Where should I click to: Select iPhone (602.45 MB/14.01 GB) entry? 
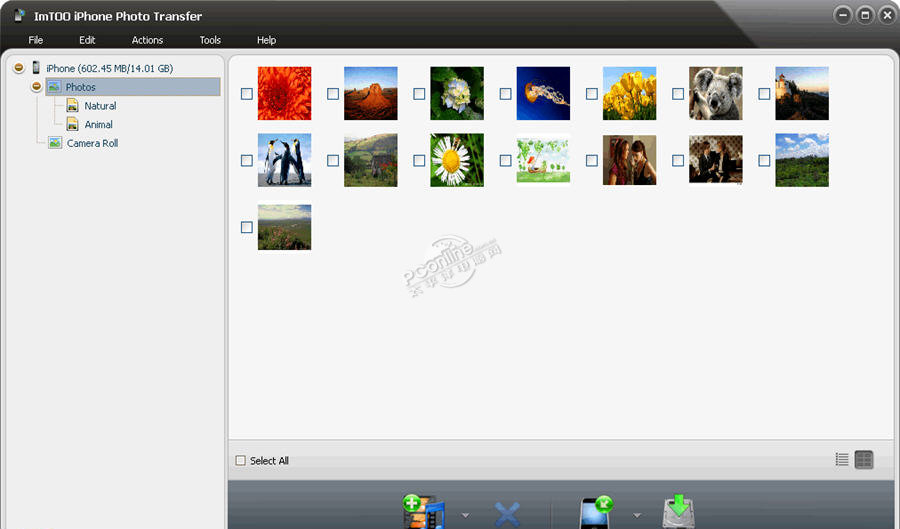coord(110,68)
